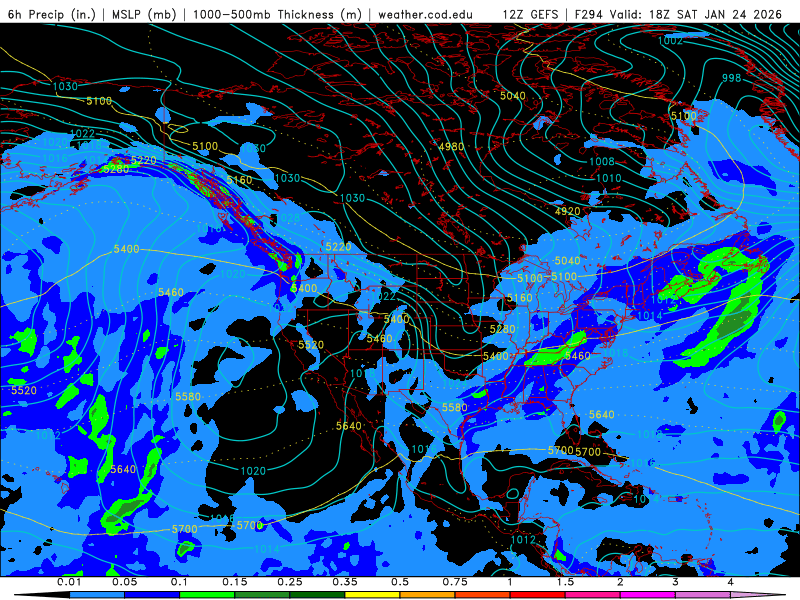Select '1000-500mb Thickness (m)' title text
800x600 pixels.
[277, 14]
